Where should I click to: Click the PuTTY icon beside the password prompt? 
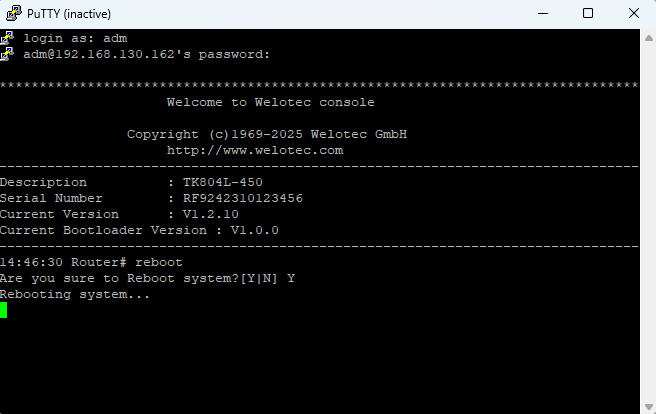point(7,54)
